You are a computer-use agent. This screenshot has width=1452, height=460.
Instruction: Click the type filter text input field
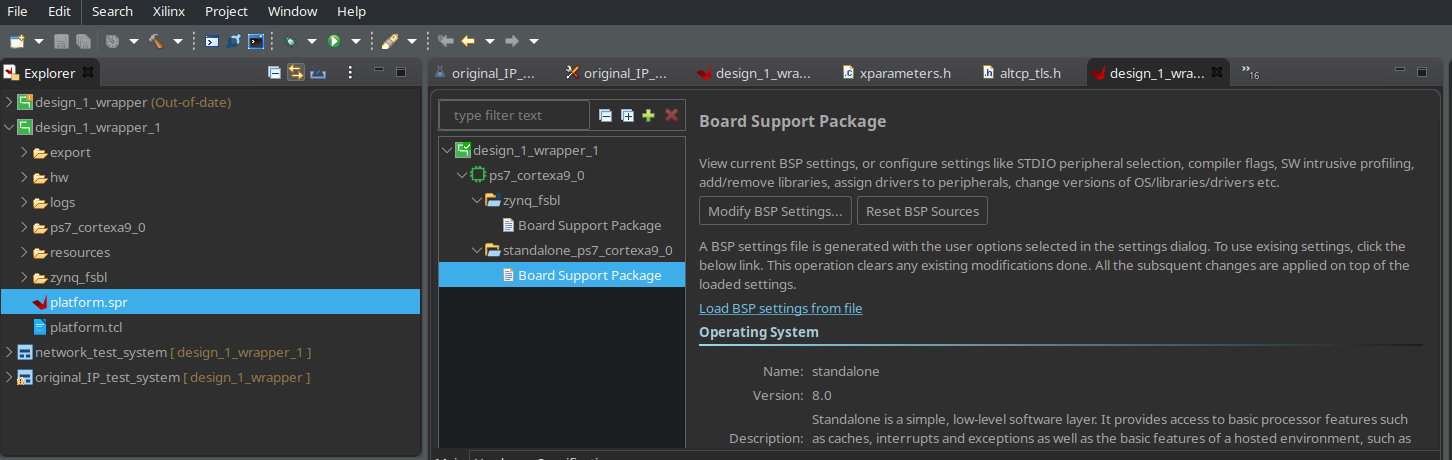(x=514, y=115)
